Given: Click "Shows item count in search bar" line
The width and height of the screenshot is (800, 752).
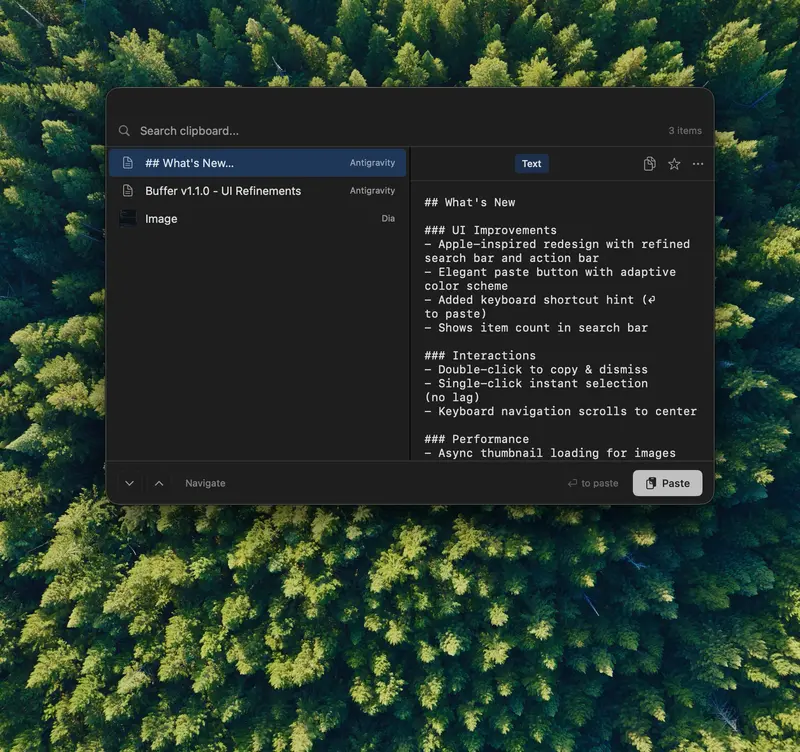Looking at the screenshot, I should (x=536, y=328).
